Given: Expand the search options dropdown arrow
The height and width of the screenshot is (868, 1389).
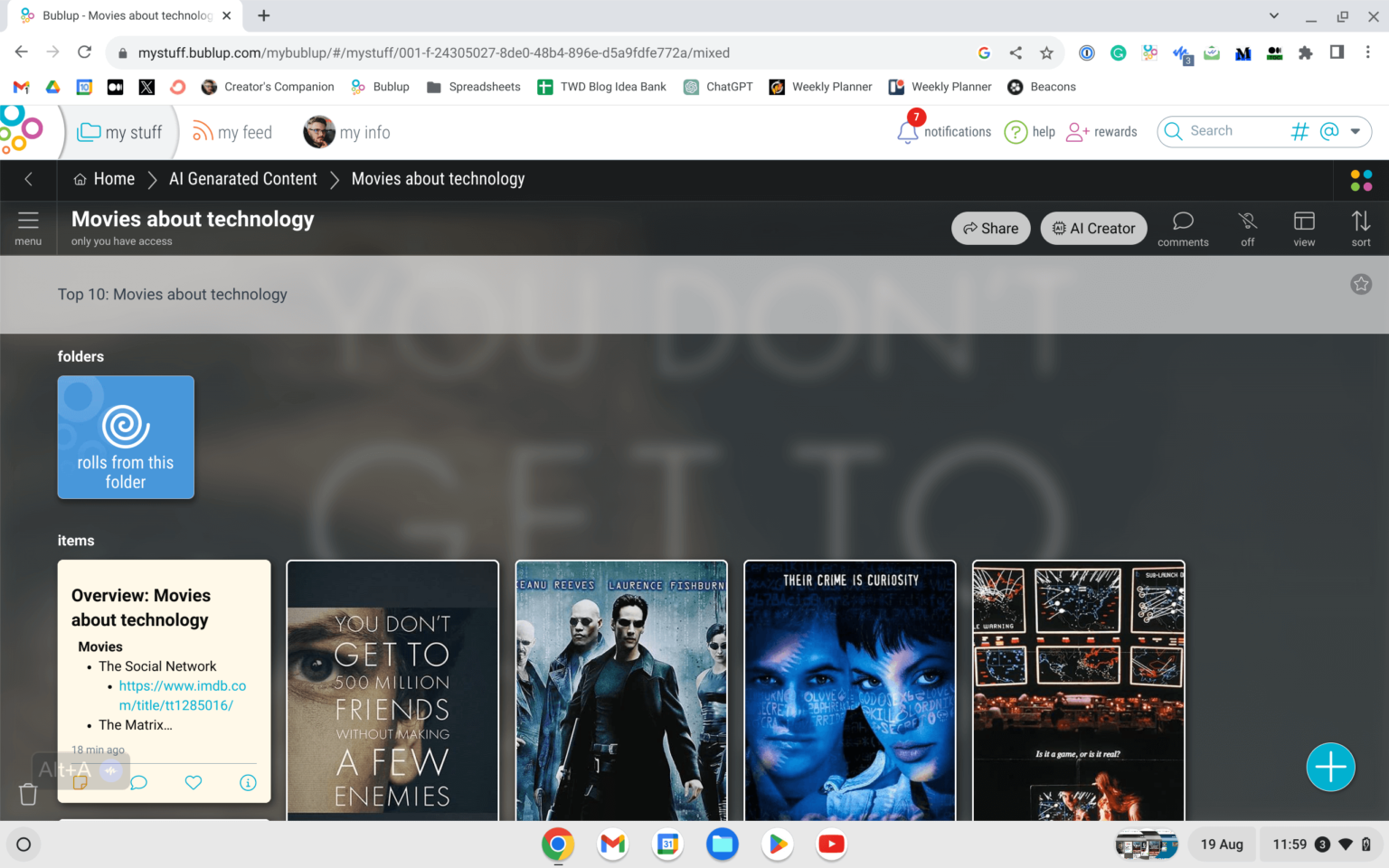Looking at the screenshot, I should (x=1355, y=132).
